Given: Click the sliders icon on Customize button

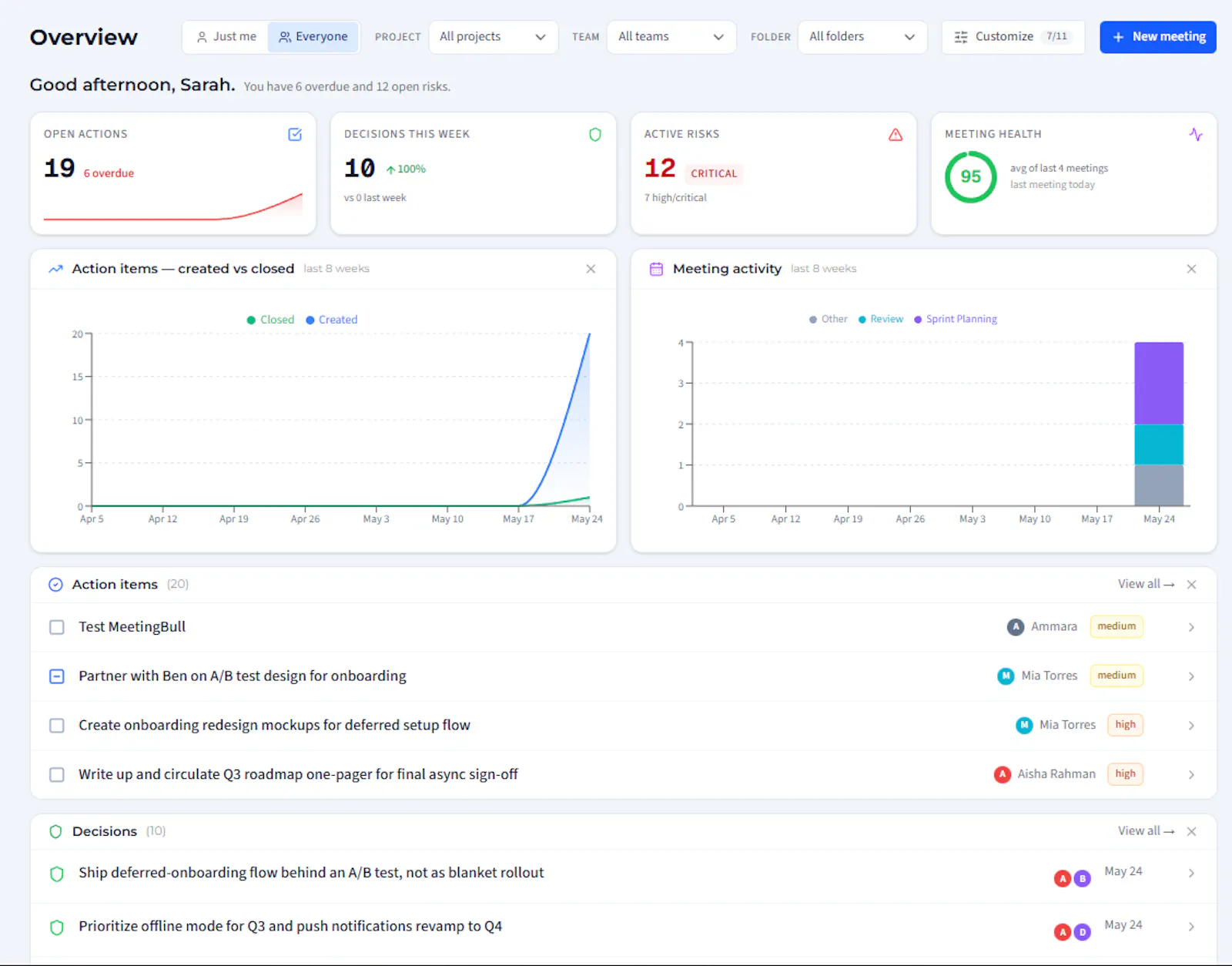Looking at the screenshot, I should [961, 37].
